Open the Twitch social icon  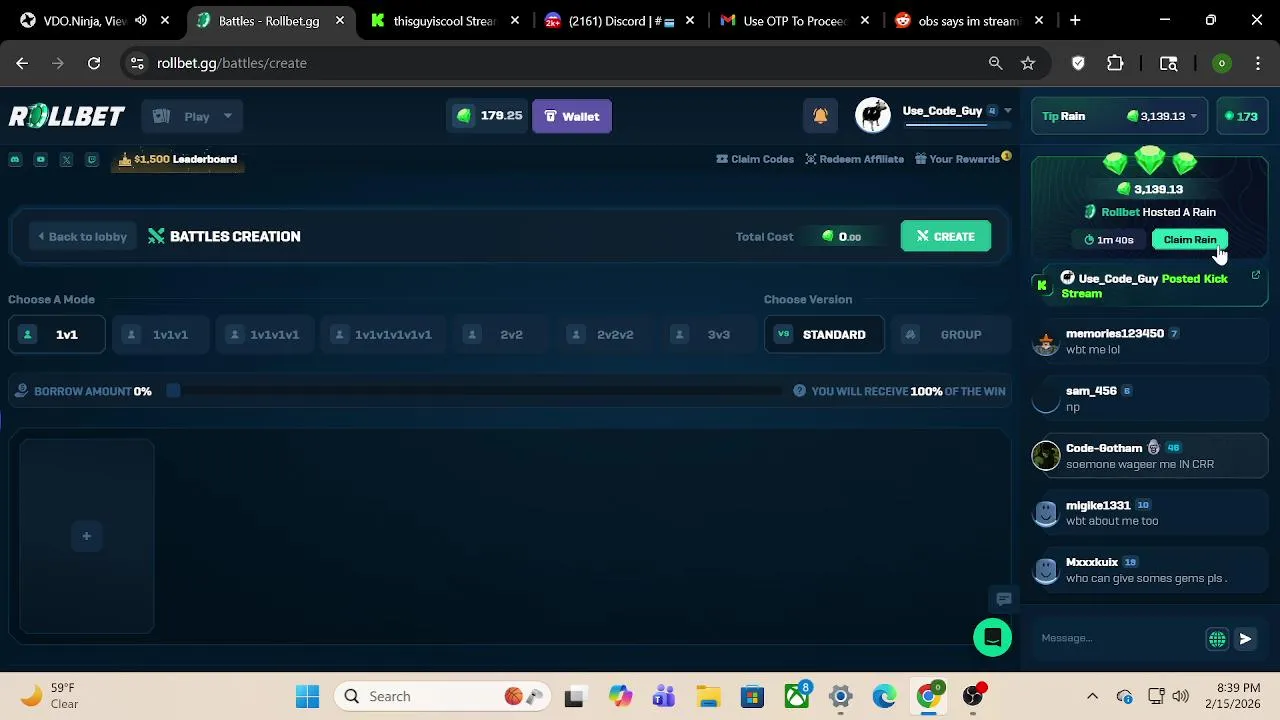pyautogui.click(x=92, y=159)
